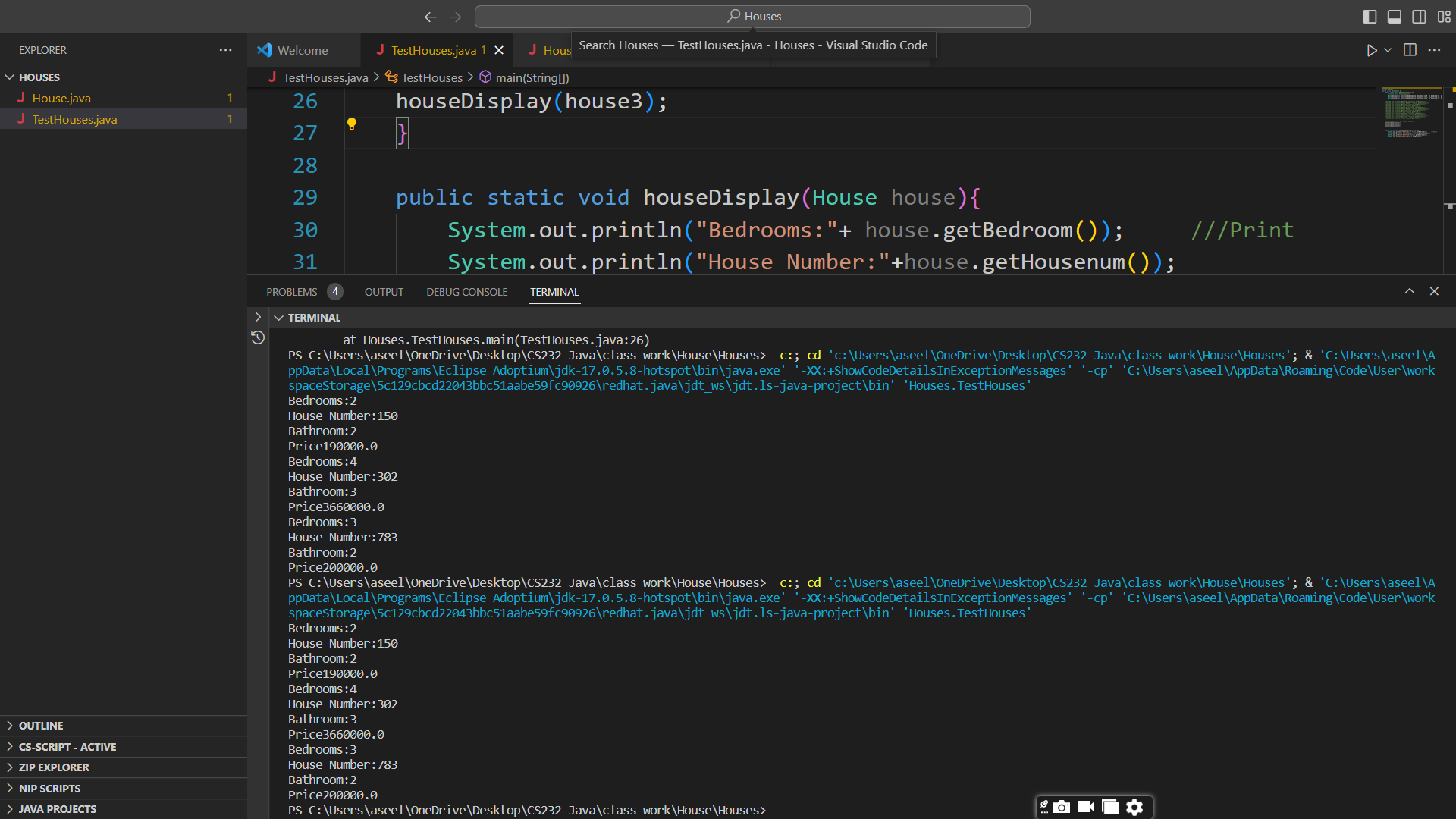The height and width of the screenshot is (819, 1456).
Task: Click the stack trace line TestHouses.java:26
Action: [x=496, y=340]
